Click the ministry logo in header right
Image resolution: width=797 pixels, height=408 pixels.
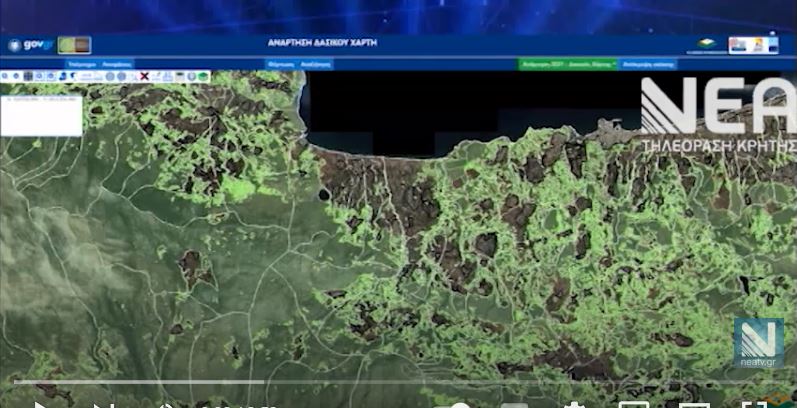[706, 44]
